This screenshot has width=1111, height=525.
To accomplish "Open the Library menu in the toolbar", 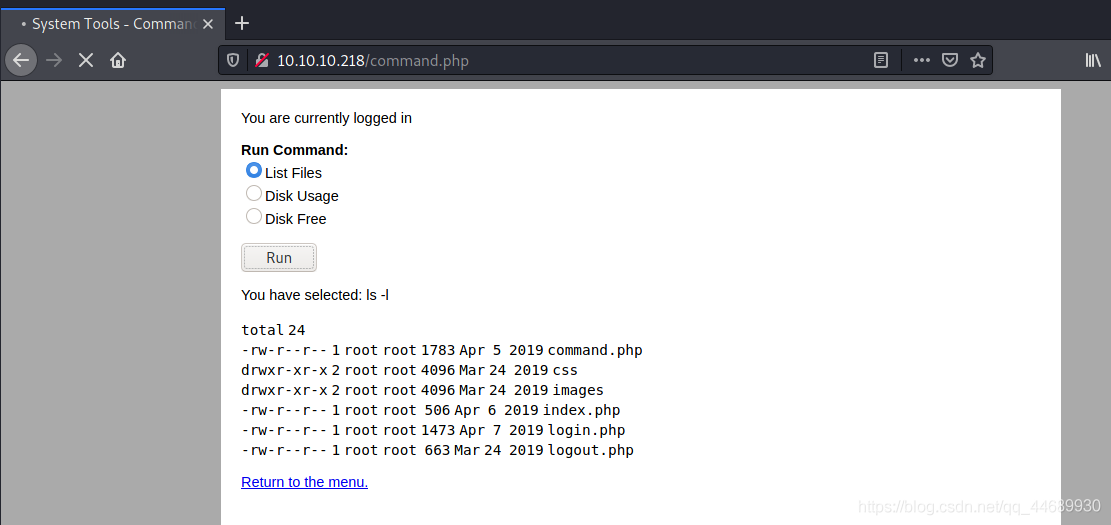I will 1093,60.
